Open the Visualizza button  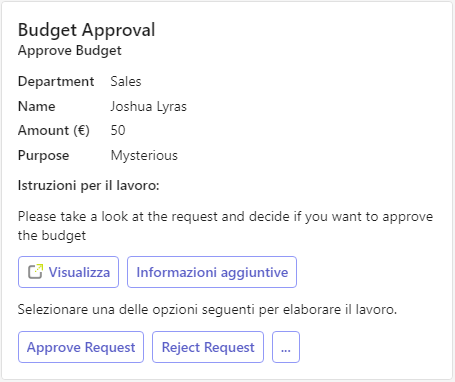pyautogui.click(x=68, y=272)
